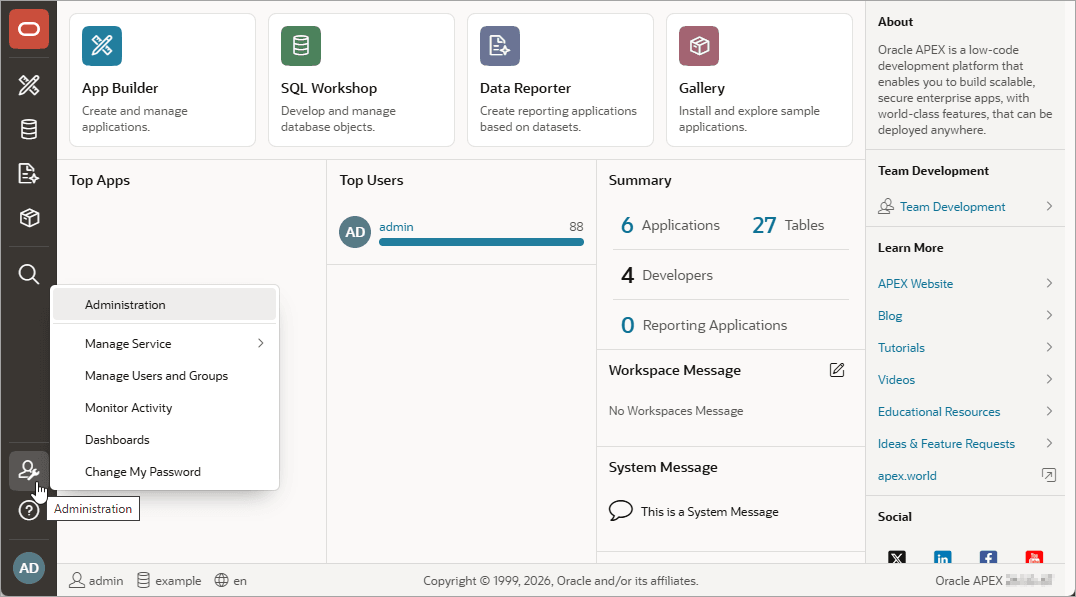Click the SQL Workshop card title
1076x597 pixels.
329,88
